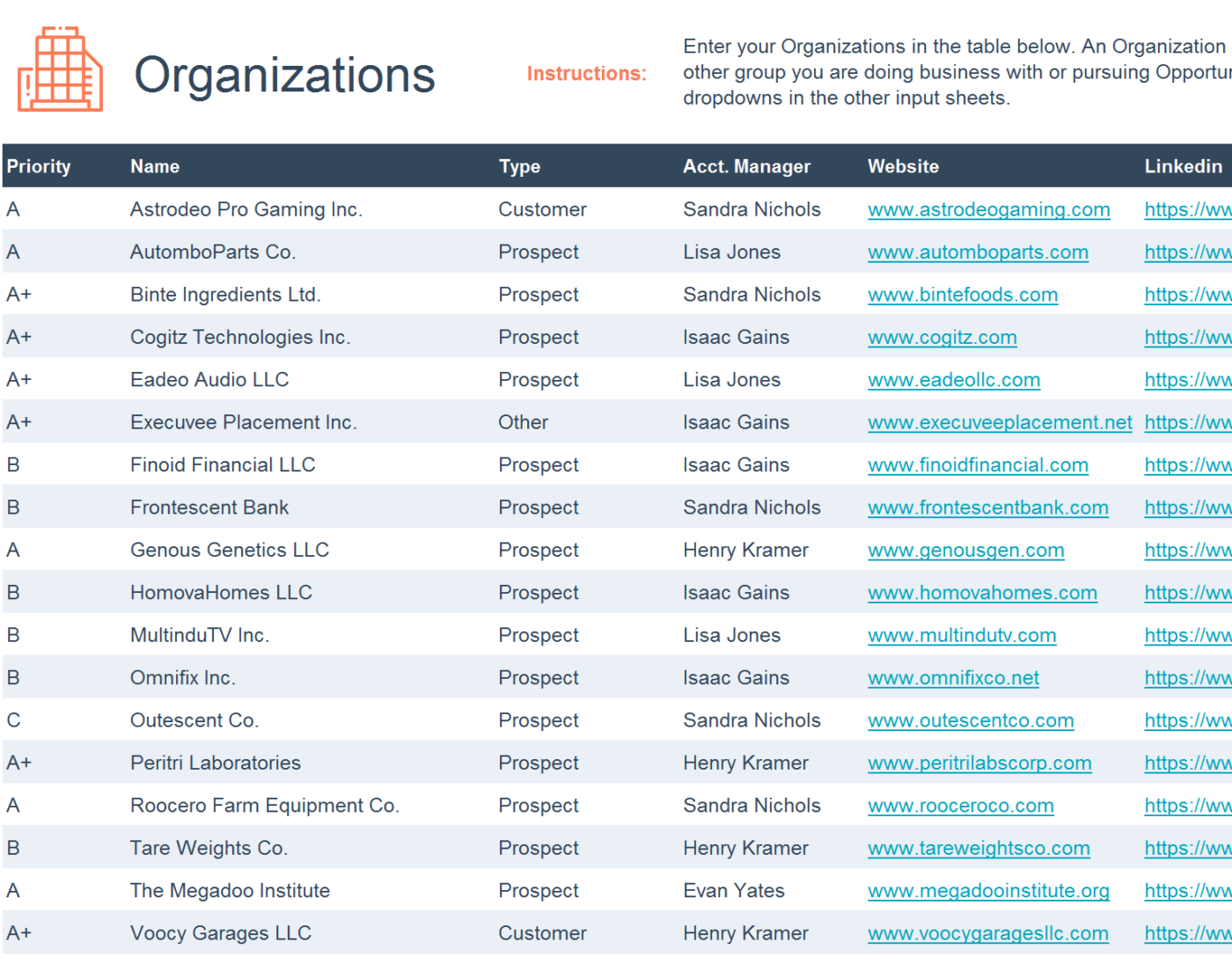1232x964 pixels.
Task: Select Customer type for Astrodeo Pro Gaming
Action: pos(542,209)
